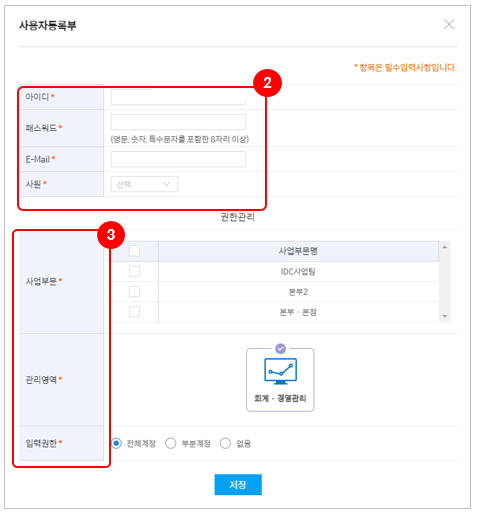Click the scroll down arrow in 사업부문 list

click(x=444, y=316)
